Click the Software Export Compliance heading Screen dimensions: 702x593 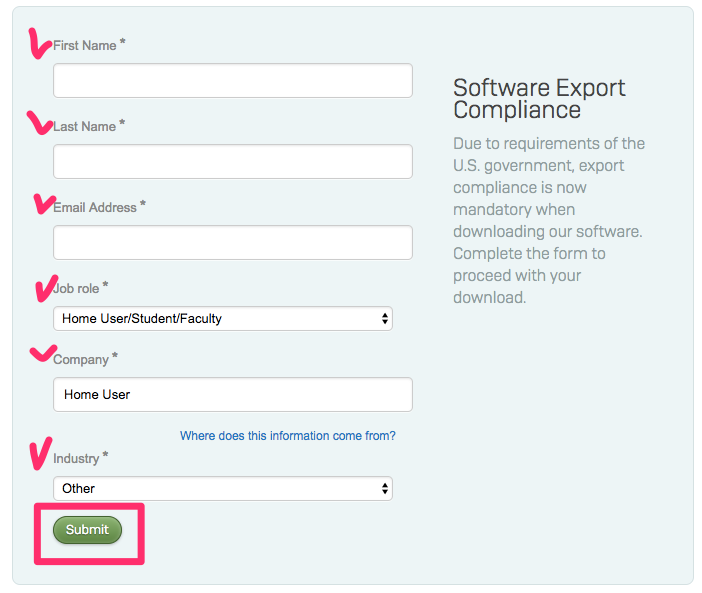pos(539,98)
